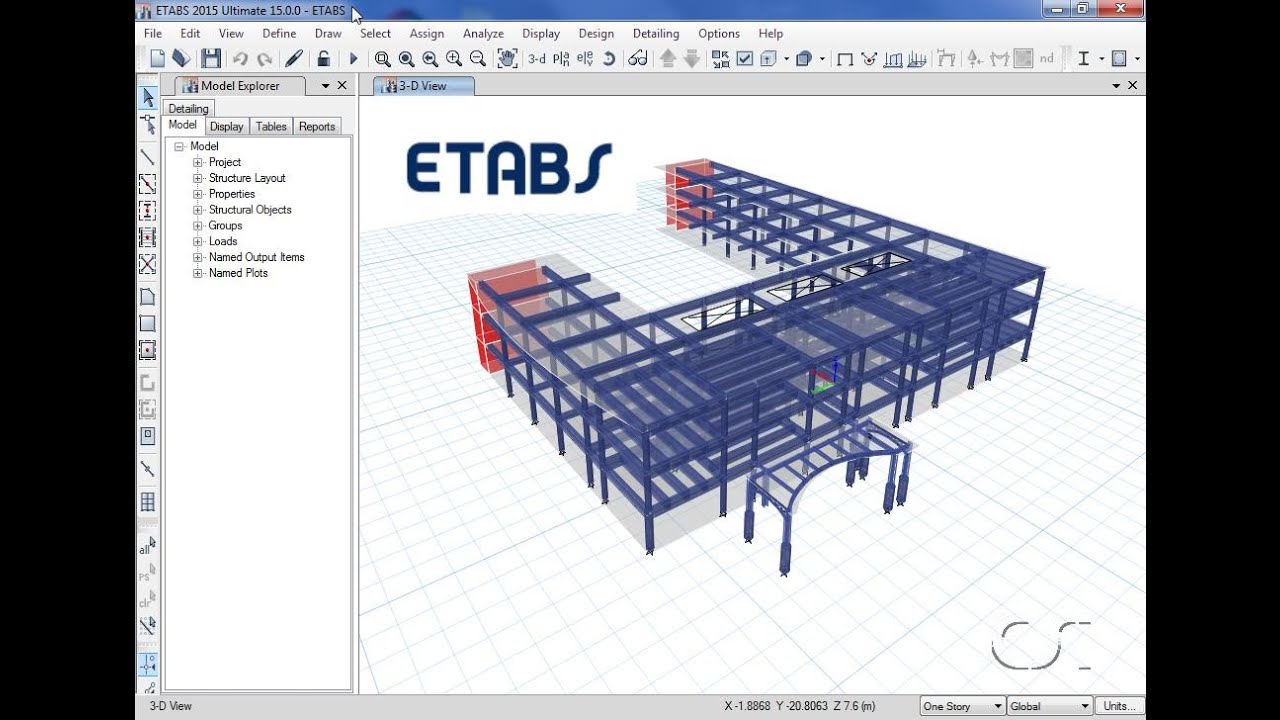
Task: Run analysis with the play arrow icon
Action: (353, 59)
